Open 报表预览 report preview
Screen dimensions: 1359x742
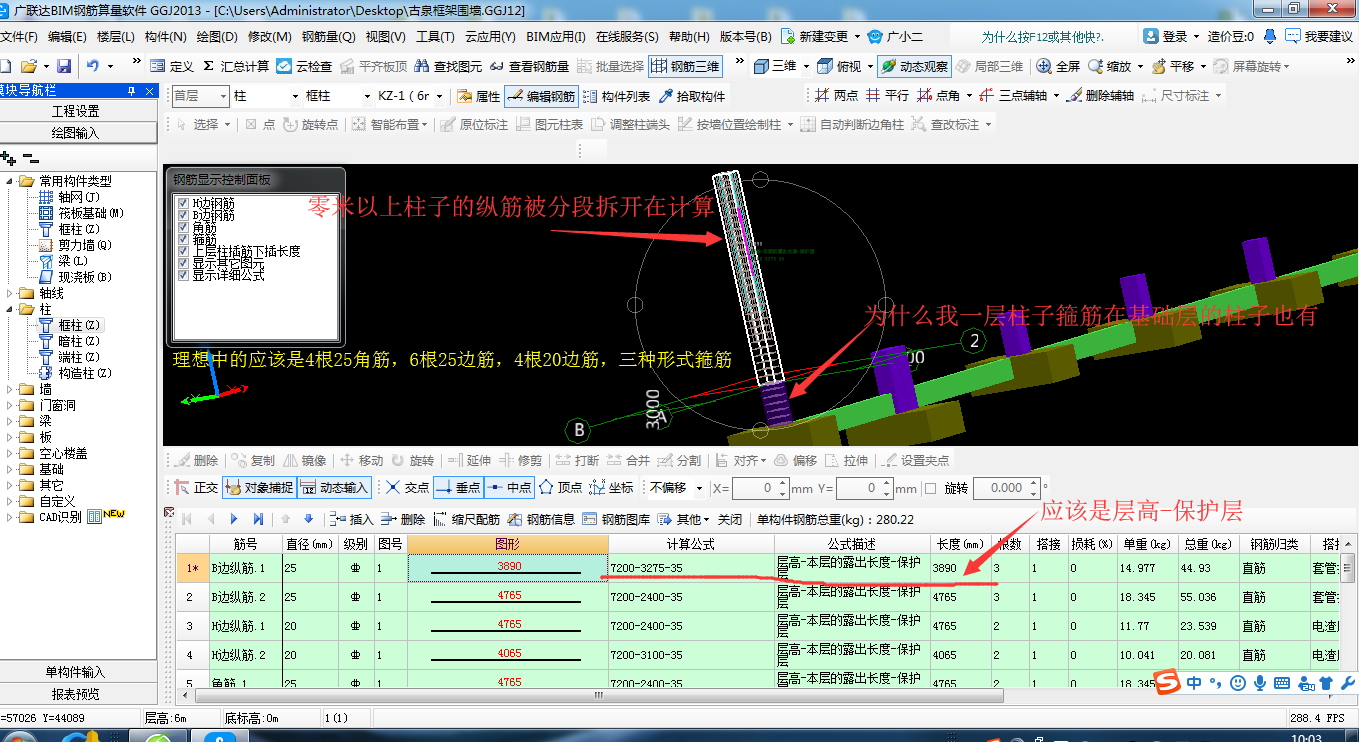pyautogui.click(x=77, y=694)
